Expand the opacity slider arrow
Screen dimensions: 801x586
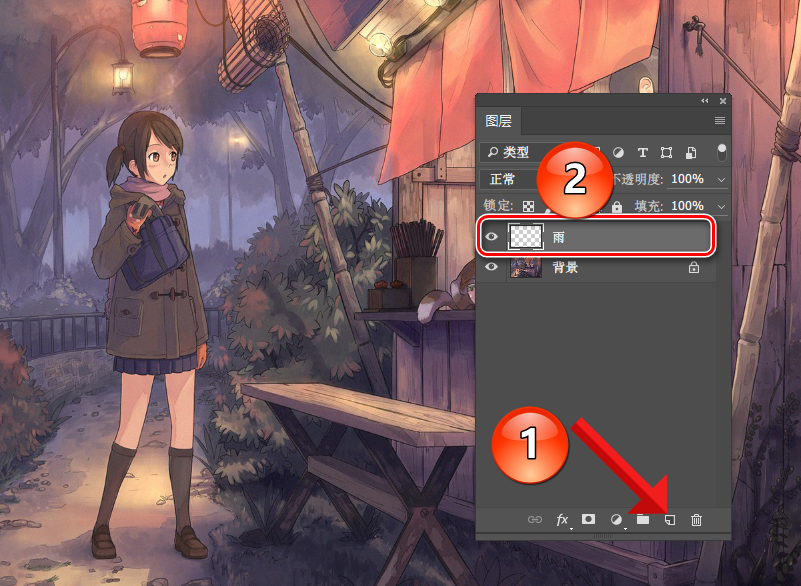click(721, 179)
